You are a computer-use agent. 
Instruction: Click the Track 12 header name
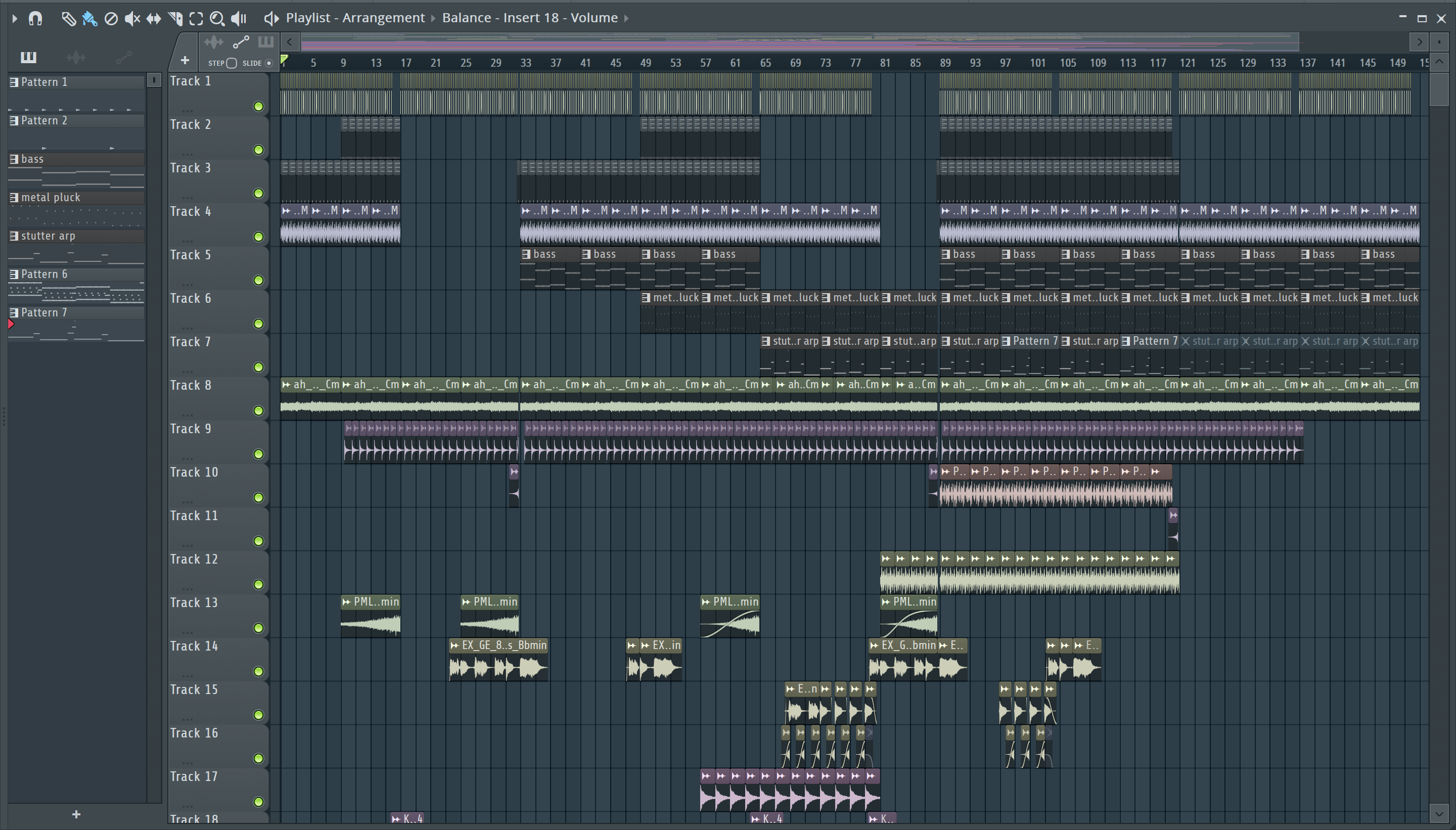[x=194, y=559]
